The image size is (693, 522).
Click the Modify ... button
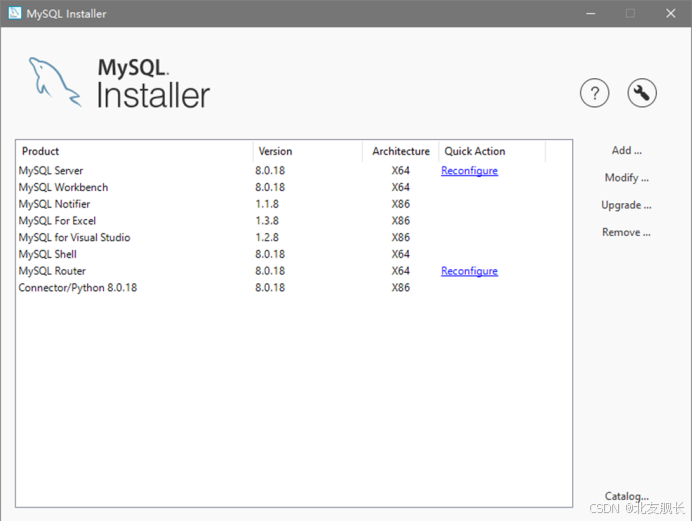coord(626,178)
